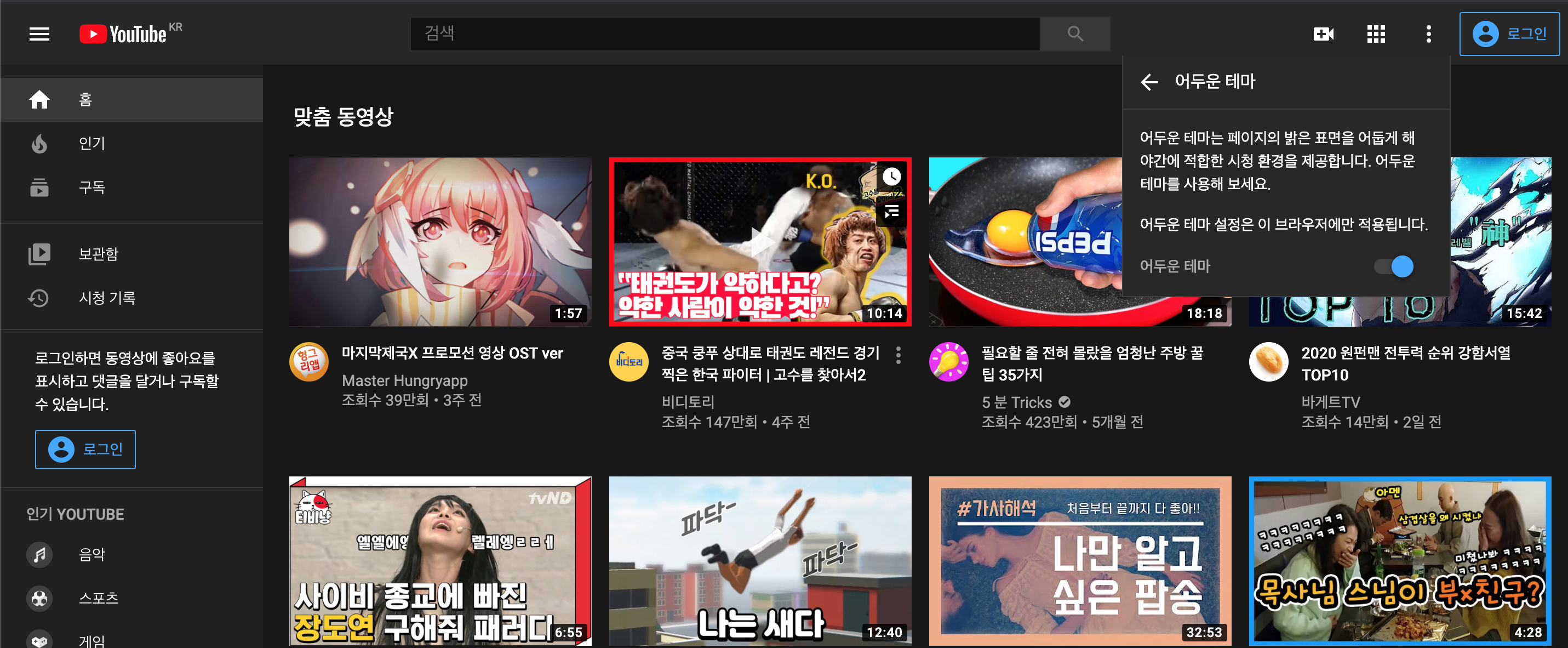Click the 로그인 button in top right

[1509, 34]
